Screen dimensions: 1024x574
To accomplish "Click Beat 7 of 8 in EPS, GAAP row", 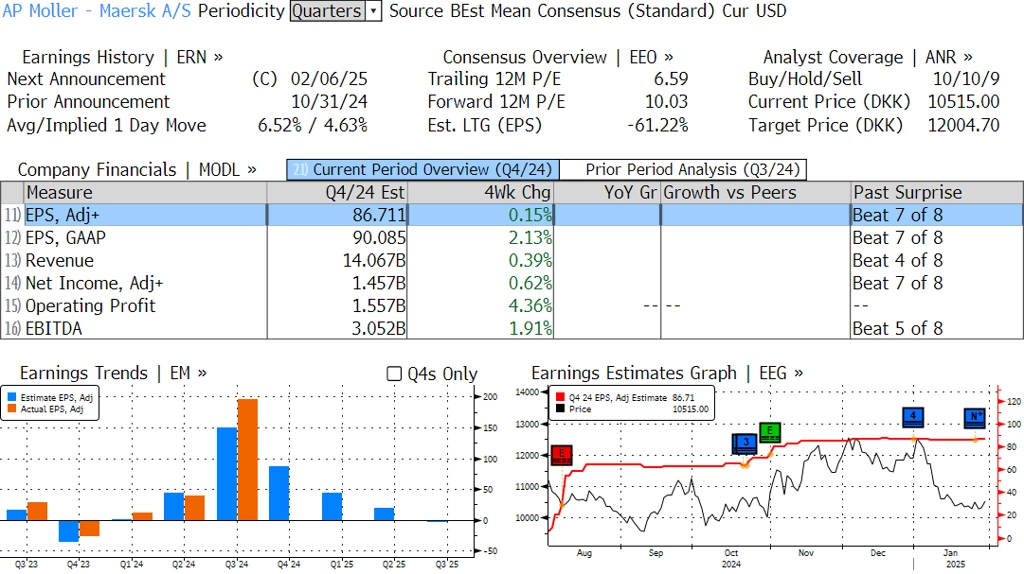I will (898, 238).
